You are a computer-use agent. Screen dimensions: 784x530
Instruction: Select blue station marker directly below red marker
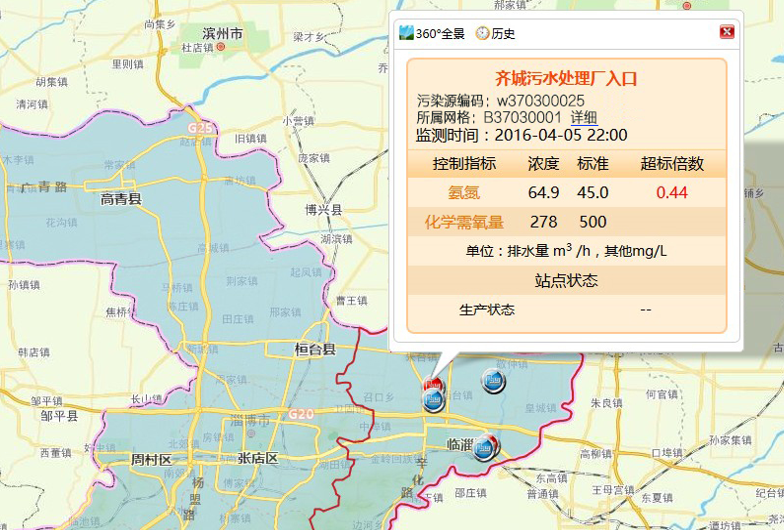coord(434,400)
